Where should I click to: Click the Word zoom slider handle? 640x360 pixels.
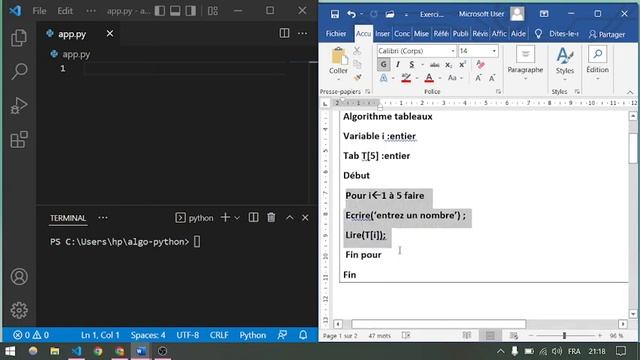click(564, 336)
